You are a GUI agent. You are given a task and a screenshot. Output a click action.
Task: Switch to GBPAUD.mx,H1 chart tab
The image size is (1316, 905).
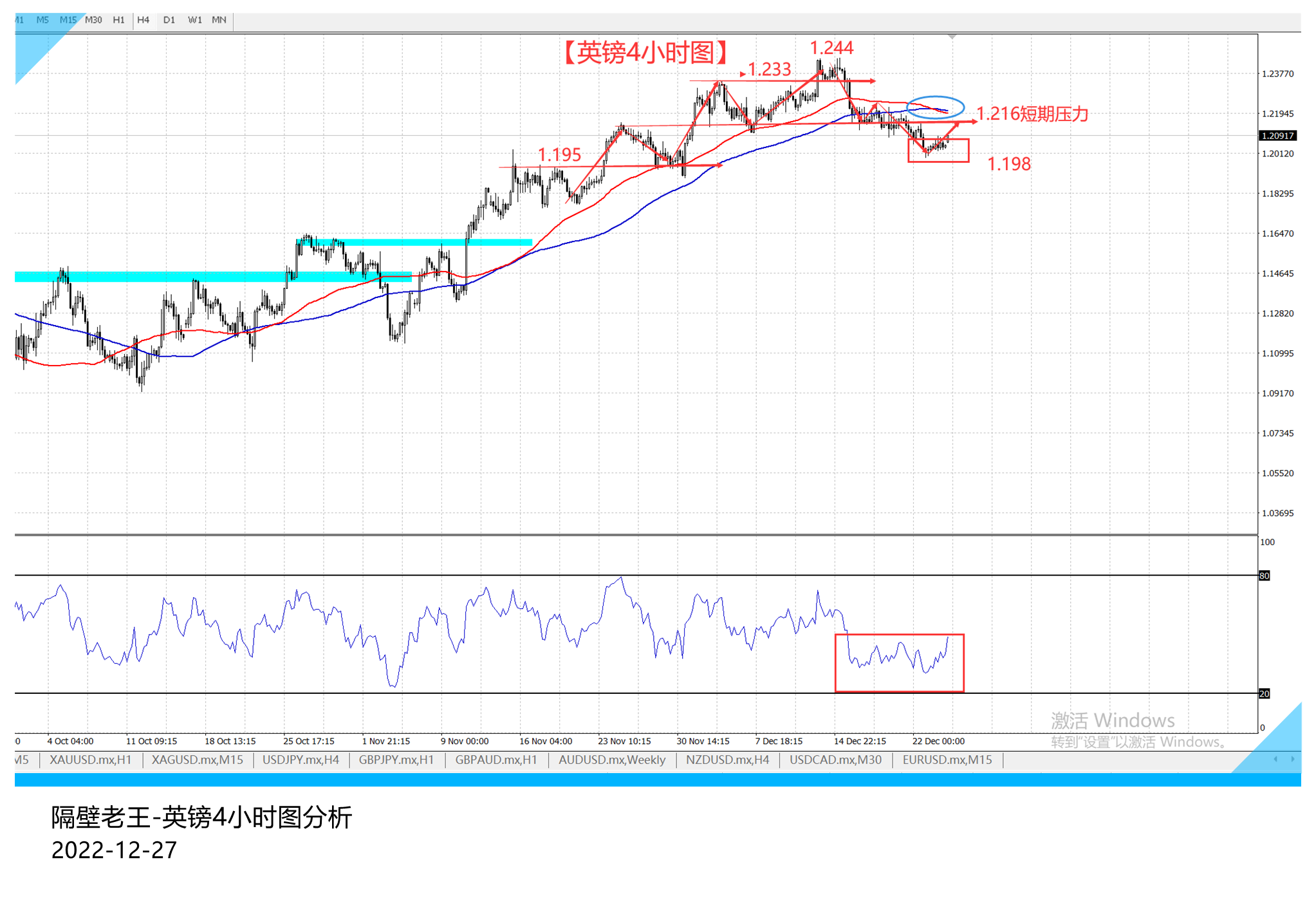(x=496, y=760)
